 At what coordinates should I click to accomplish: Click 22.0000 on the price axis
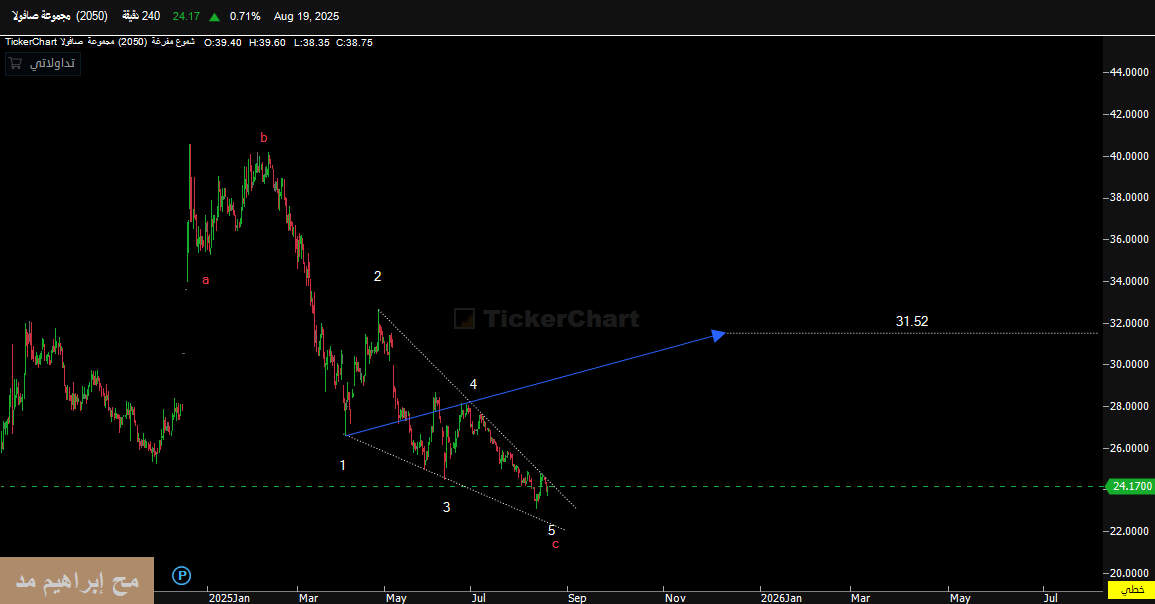pos(1129,531)
